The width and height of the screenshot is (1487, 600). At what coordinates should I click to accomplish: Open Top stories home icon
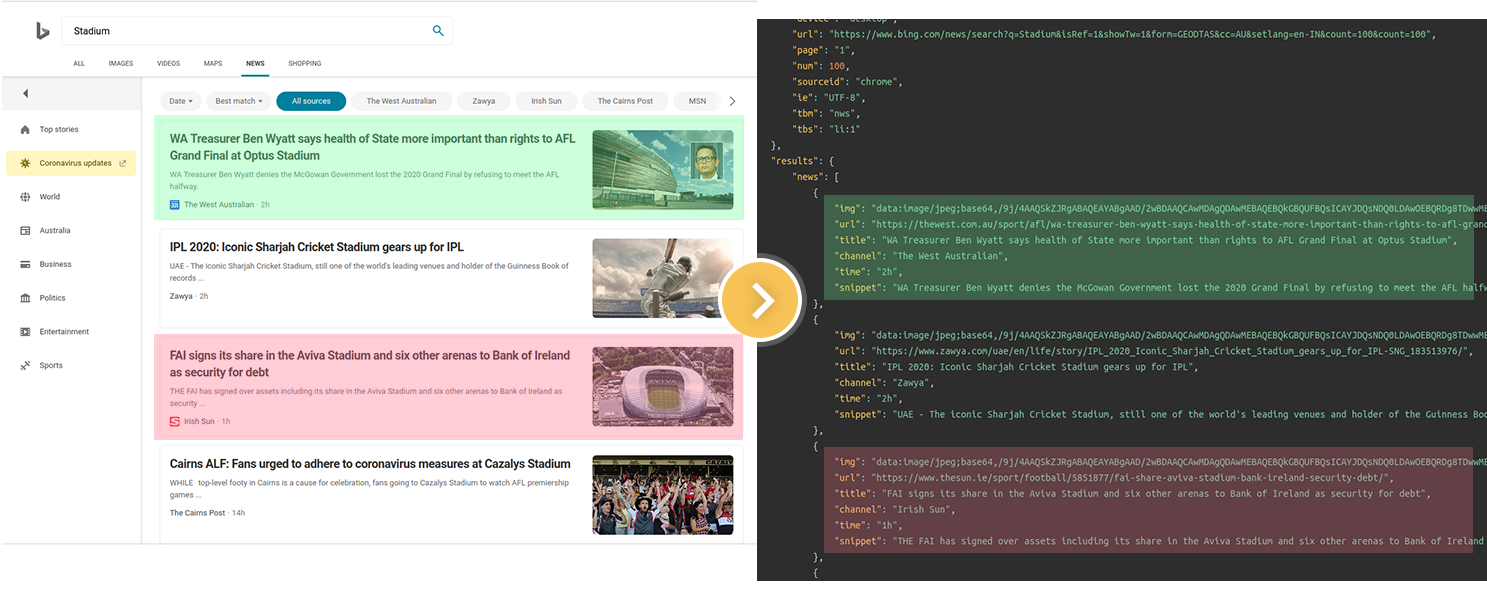point(25,130)
